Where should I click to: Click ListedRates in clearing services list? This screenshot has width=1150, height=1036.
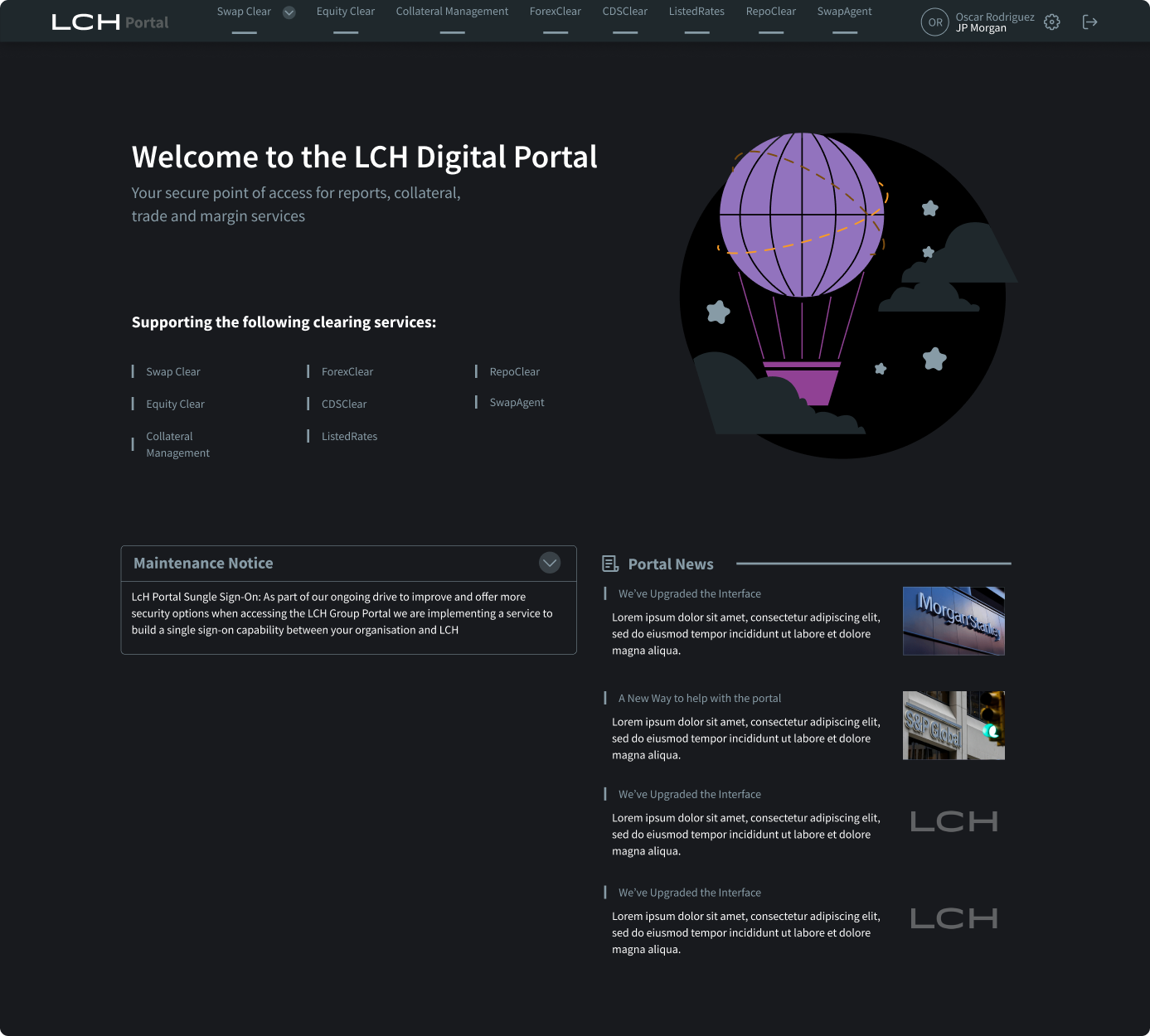(x=349, y=437)
